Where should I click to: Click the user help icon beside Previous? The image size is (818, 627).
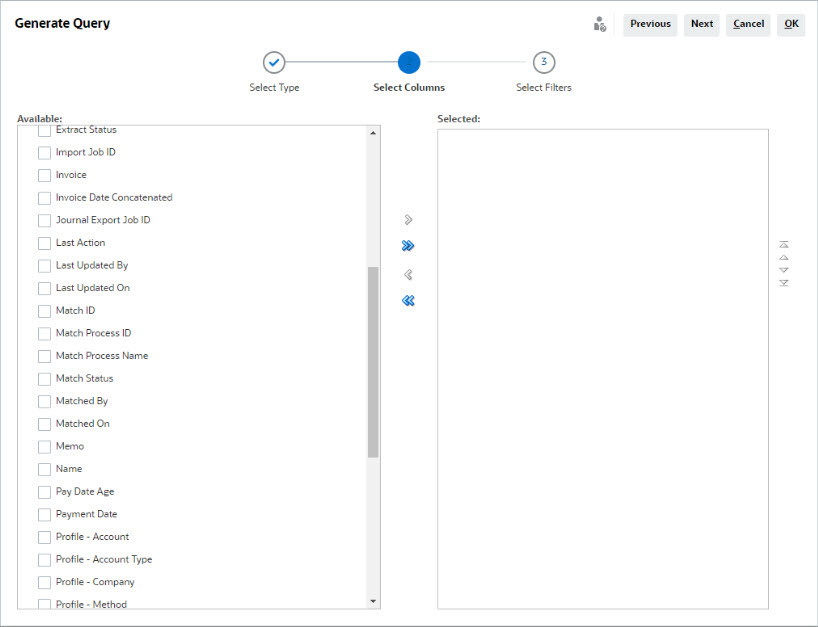pyautogui.click(x=599, y=24)
